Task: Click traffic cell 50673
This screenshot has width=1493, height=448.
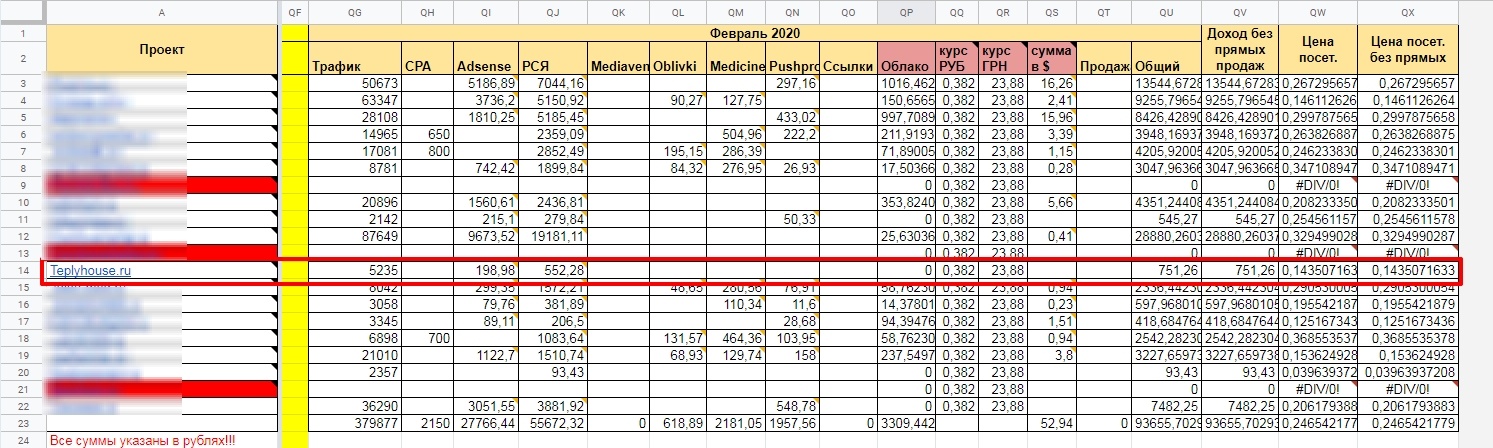Action: [355, 83]
